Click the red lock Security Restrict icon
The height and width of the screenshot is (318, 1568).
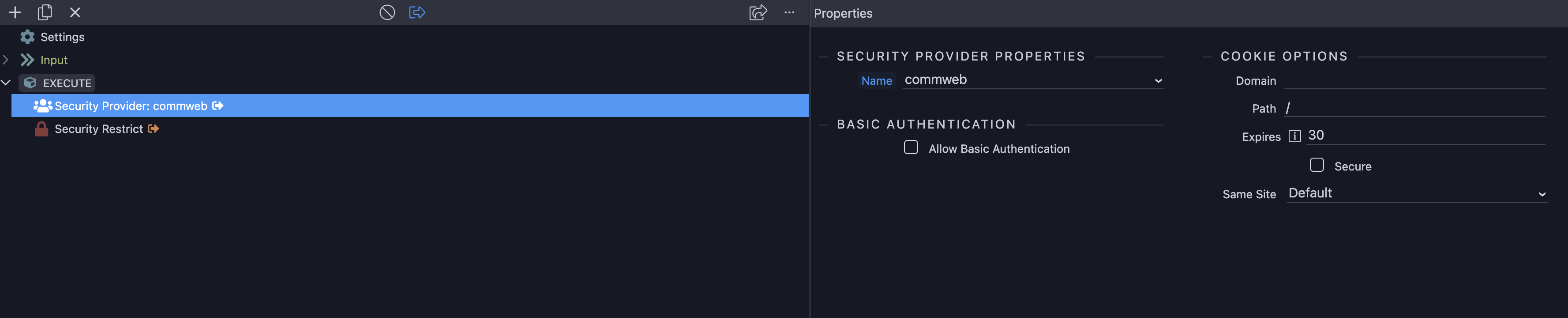(x=41, y=129)
